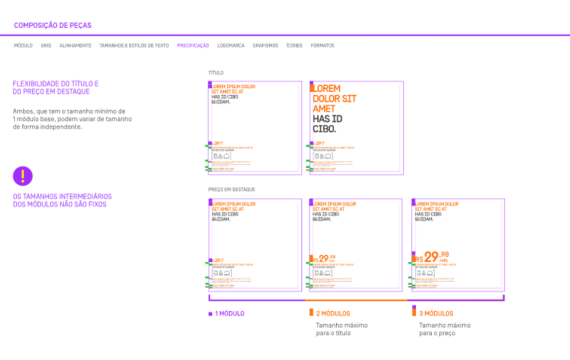Go to the LOGOMARCA tab

point(231,45)
